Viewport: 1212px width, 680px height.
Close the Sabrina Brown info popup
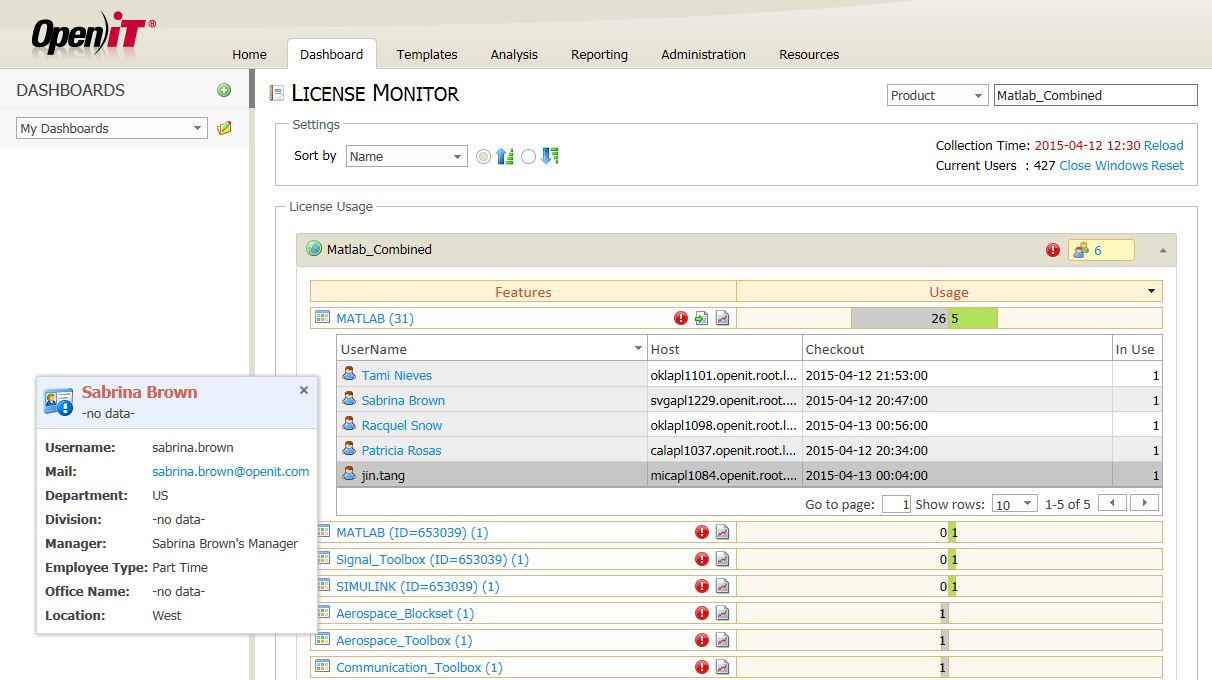pyautogui.click(x=304, y=390)
